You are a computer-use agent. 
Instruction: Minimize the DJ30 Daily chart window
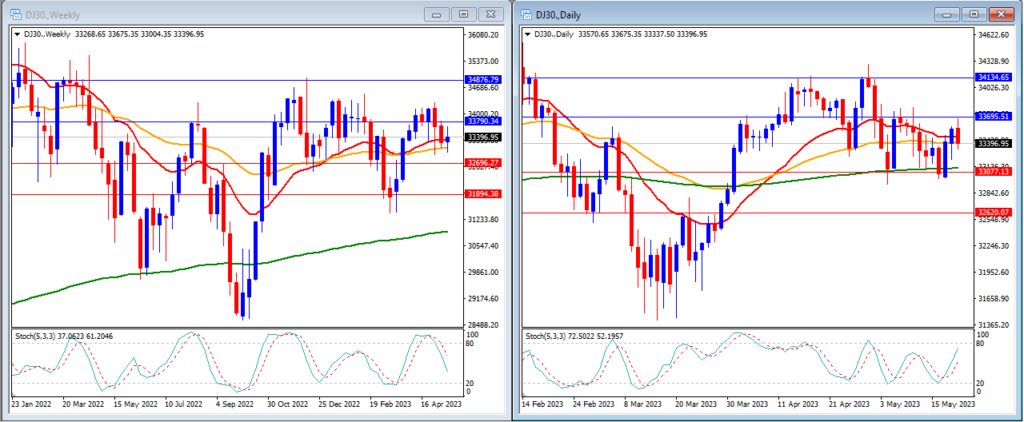947,14
